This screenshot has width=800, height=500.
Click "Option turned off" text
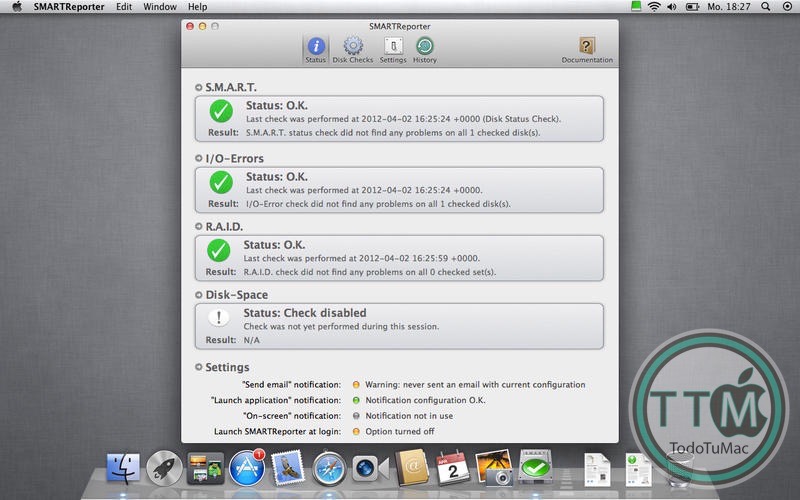(x=399, y=432)
